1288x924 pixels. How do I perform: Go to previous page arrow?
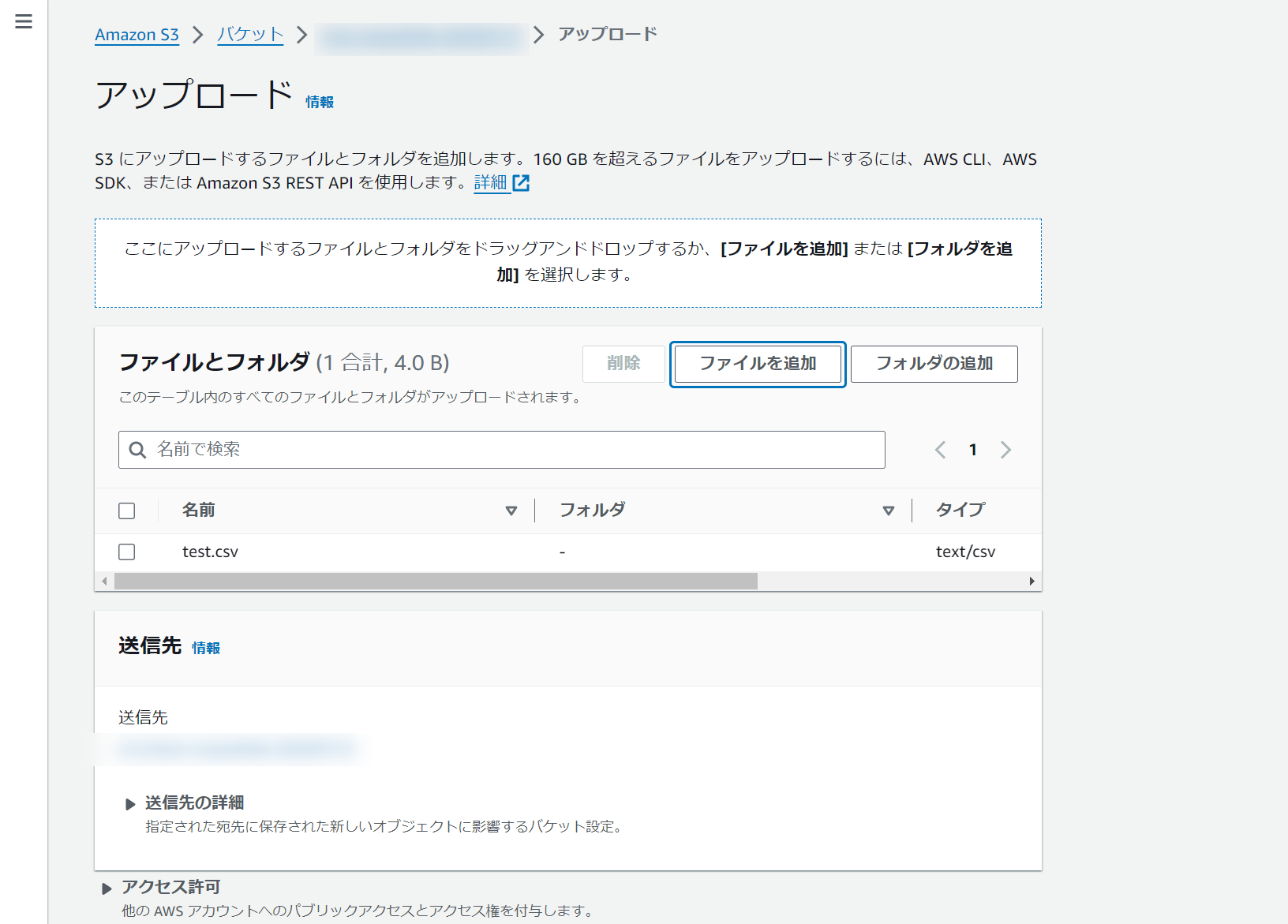pos(940,450)
